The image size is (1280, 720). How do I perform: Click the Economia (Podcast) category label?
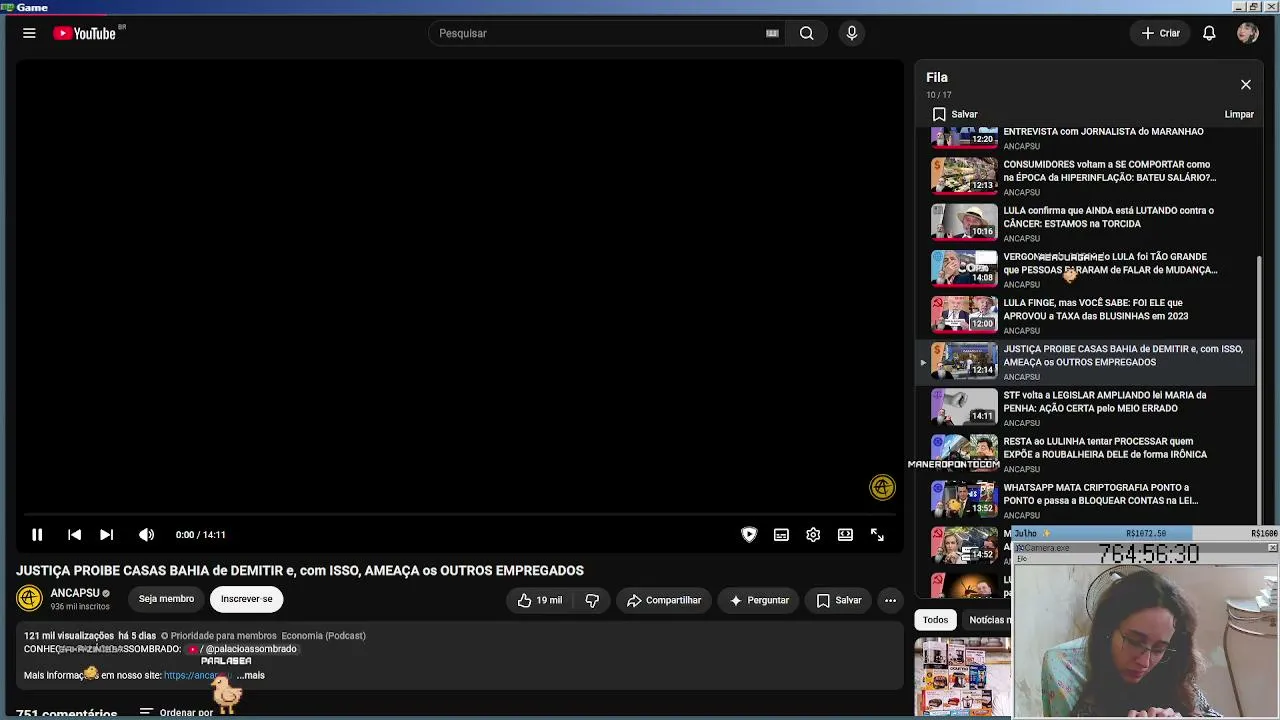pos(323,636)
